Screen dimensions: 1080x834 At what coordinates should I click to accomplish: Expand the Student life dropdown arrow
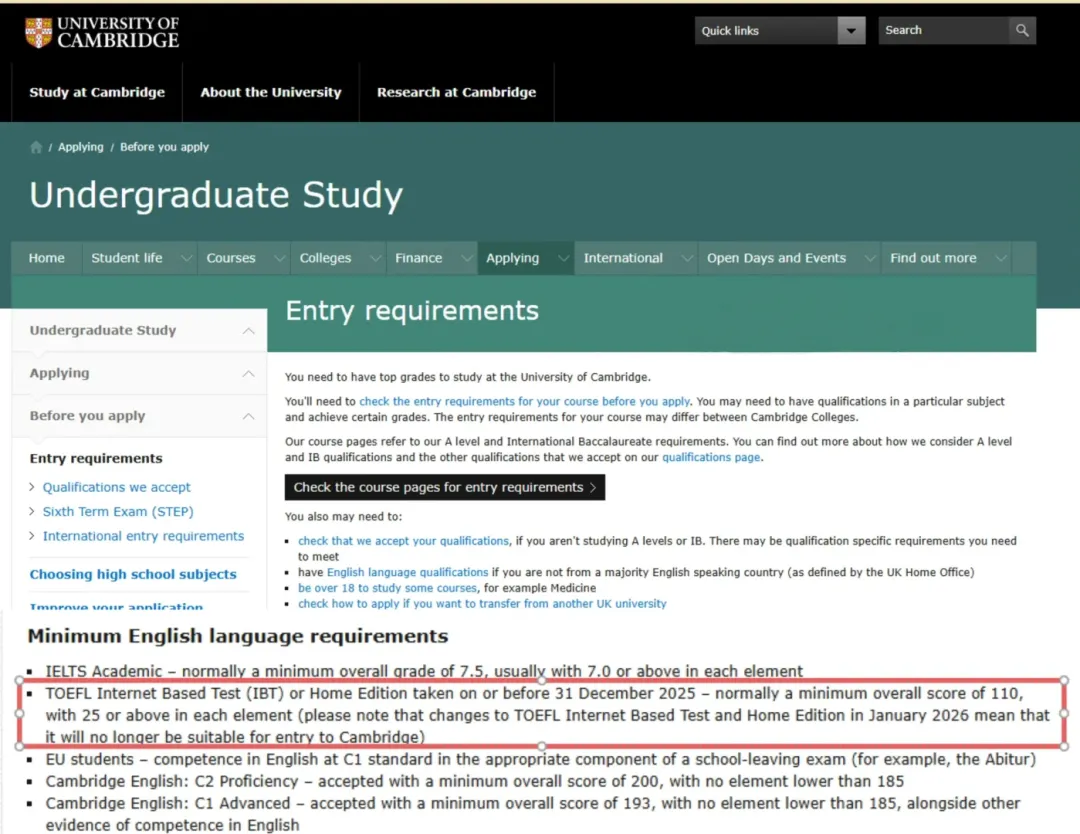click(x=185, y=258)
